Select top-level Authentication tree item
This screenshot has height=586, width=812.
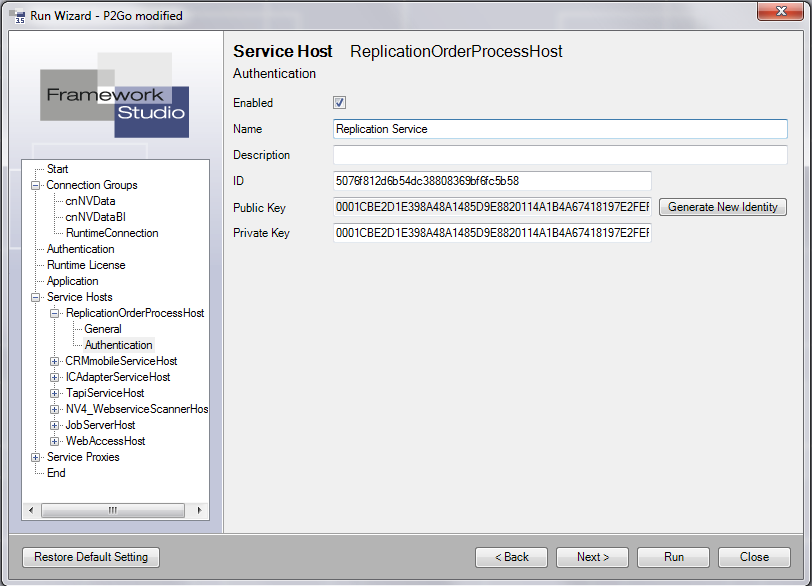[80, 249]
